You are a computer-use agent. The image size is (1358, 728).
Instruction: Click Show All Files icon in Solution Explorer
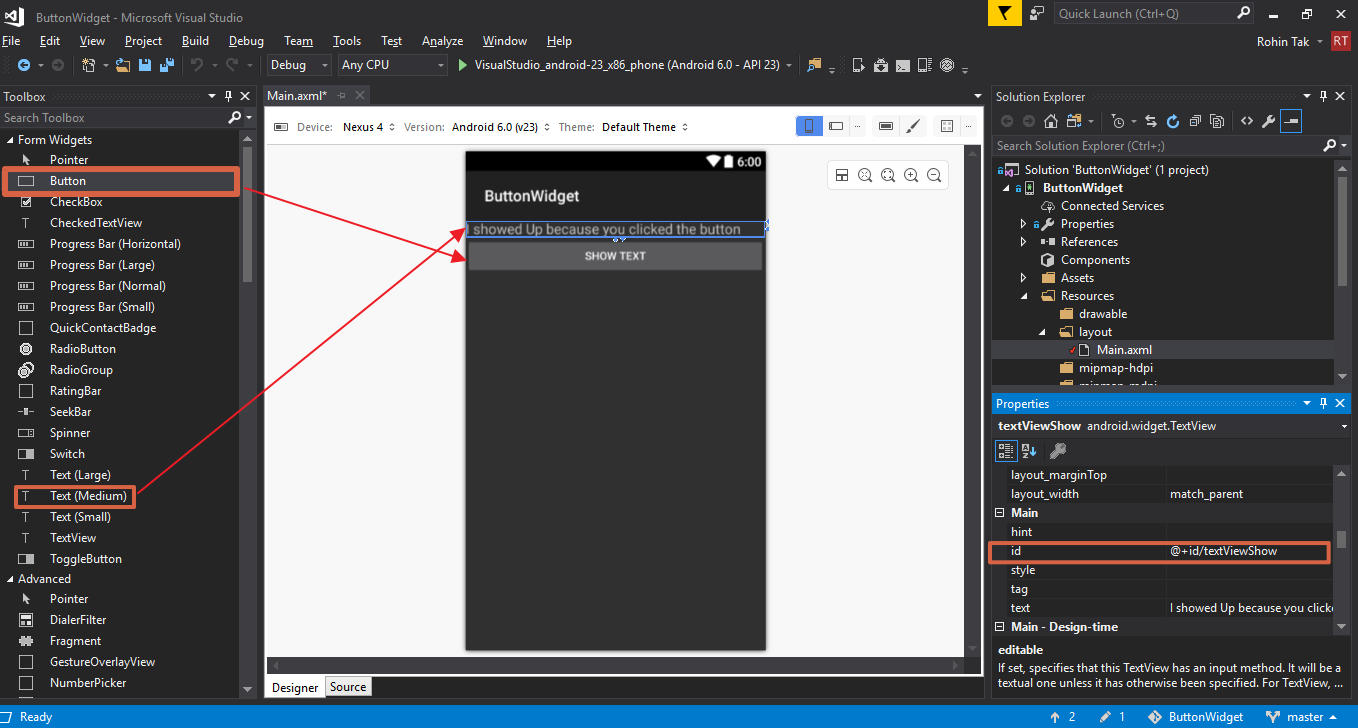1217,121
